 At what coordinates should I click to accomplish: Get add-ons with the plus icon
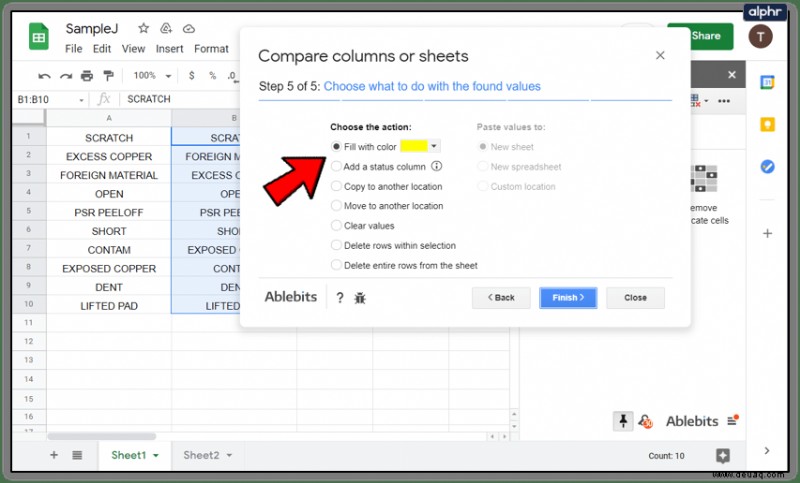pos(767,234)
